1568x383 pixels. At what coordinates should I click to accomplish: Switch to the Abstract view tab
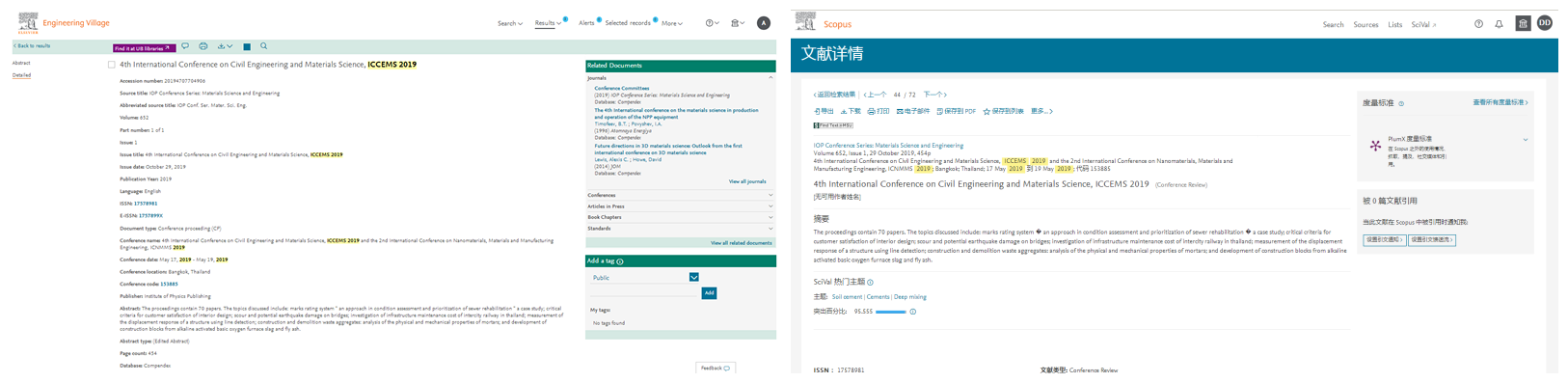(x=21, y=63)
